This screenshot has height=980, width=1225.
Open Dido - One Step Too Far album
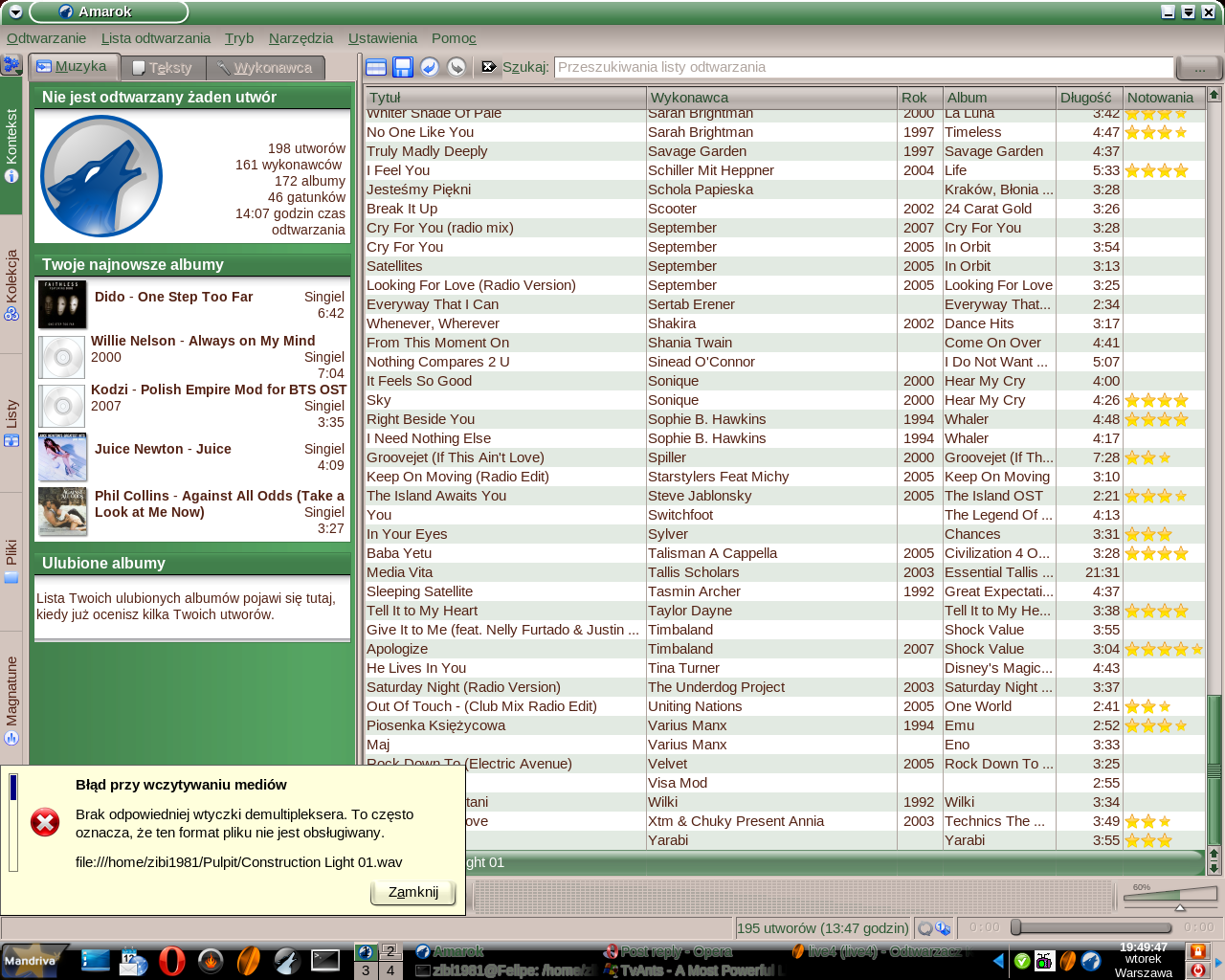[173, 297]
